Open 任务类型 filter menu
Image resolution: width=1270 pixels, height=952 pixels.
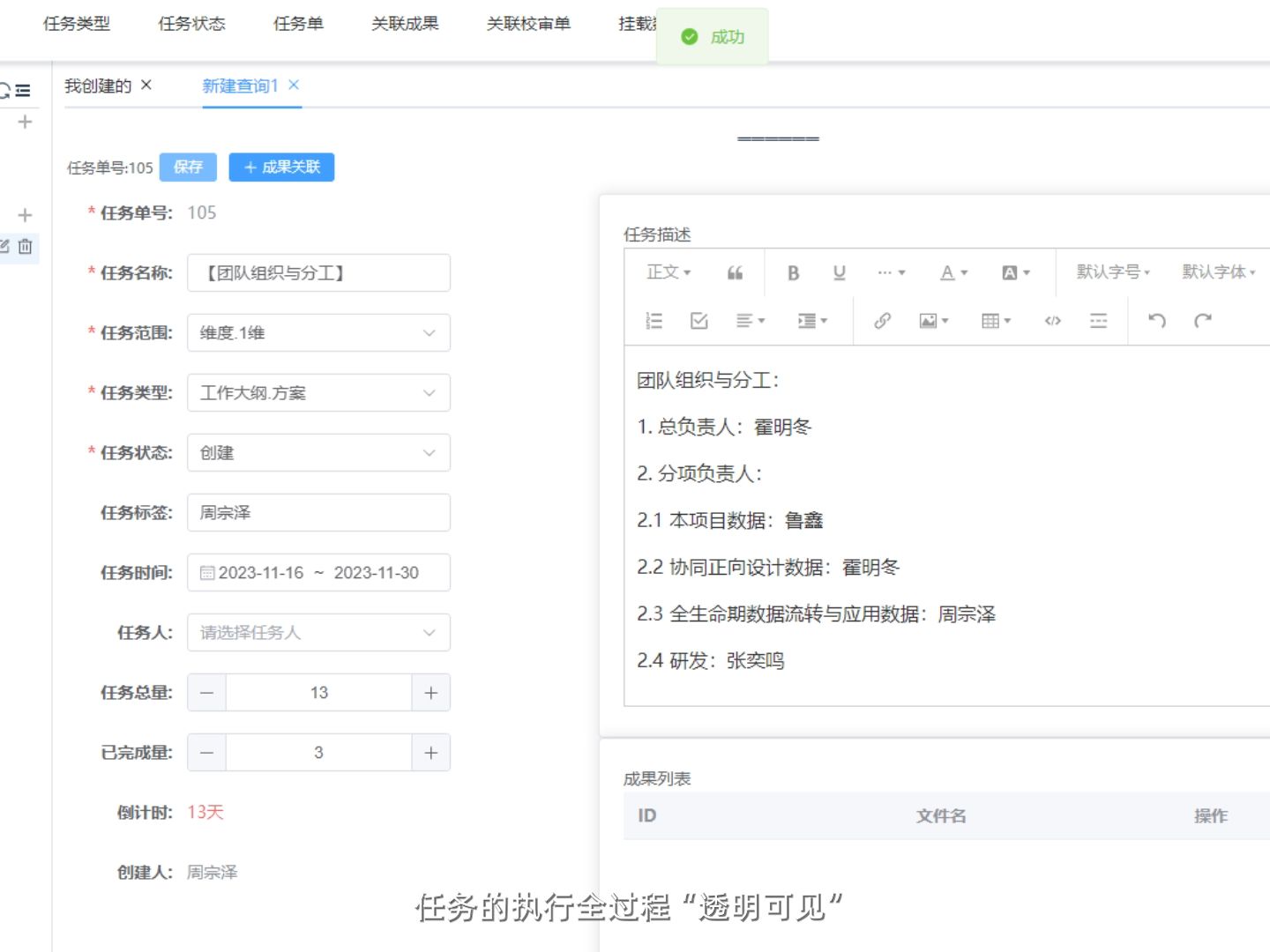pos(77,24)
